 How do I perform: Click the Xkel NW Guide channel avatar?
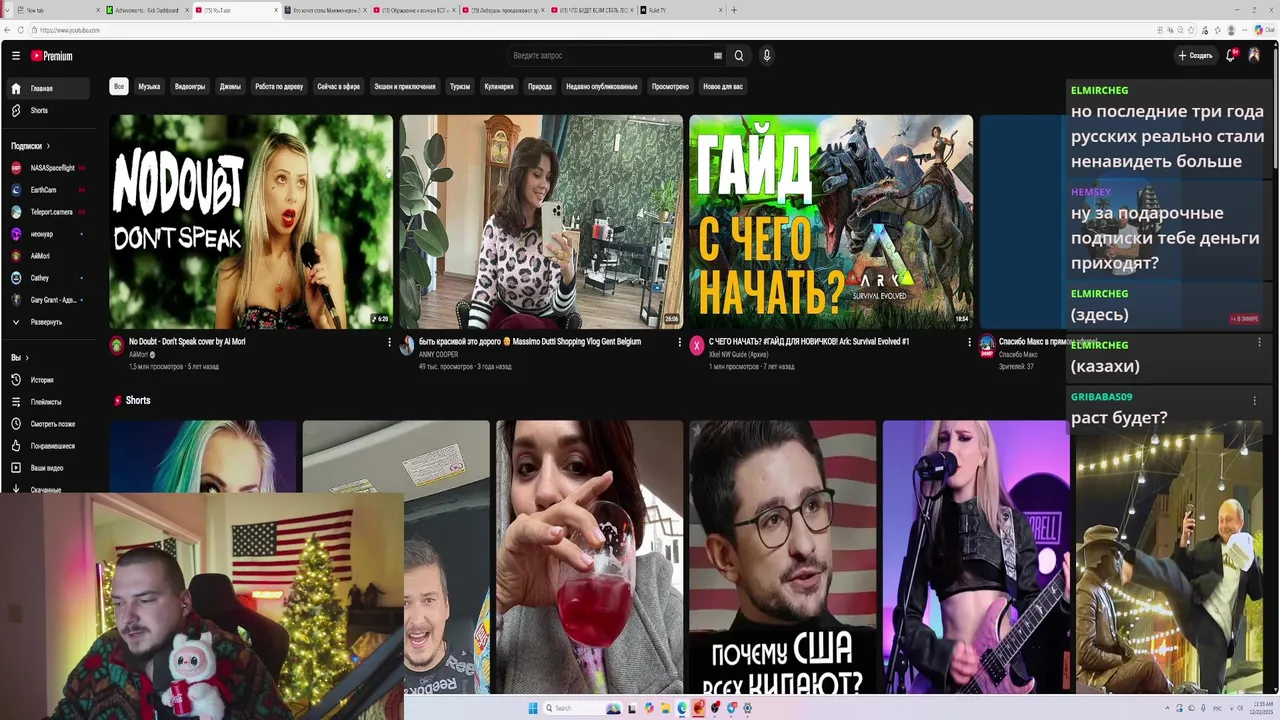(x=697, y=346)
